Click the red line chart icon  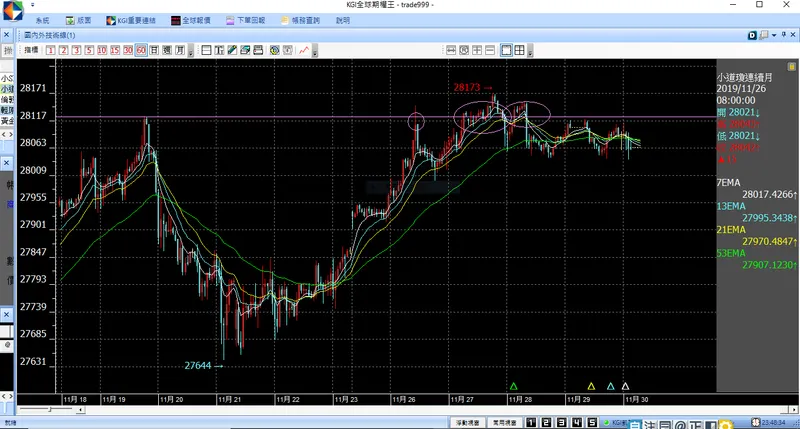pos(304,50)
